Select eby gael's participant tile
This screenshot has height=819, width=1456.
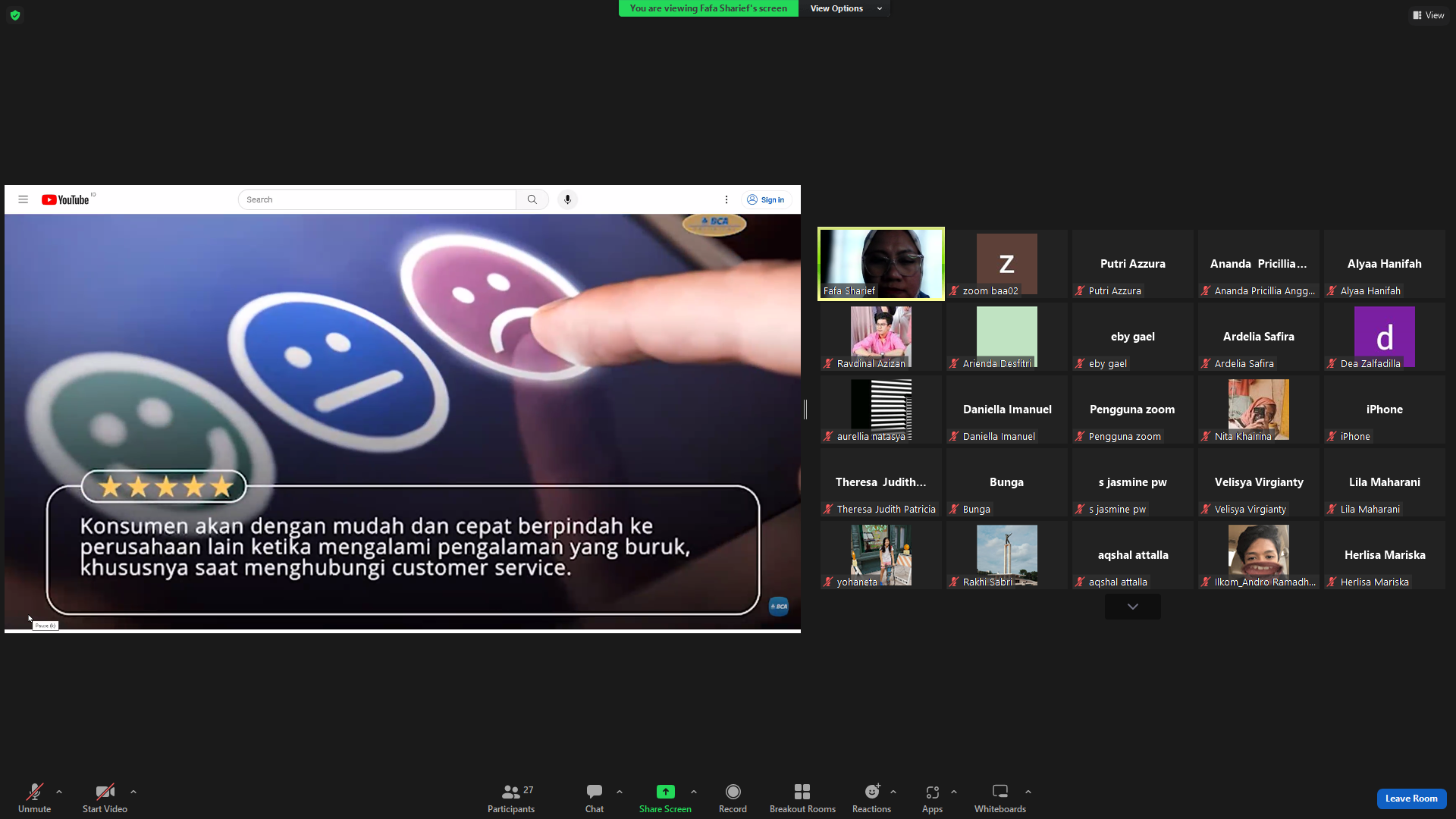[1133, 337]
